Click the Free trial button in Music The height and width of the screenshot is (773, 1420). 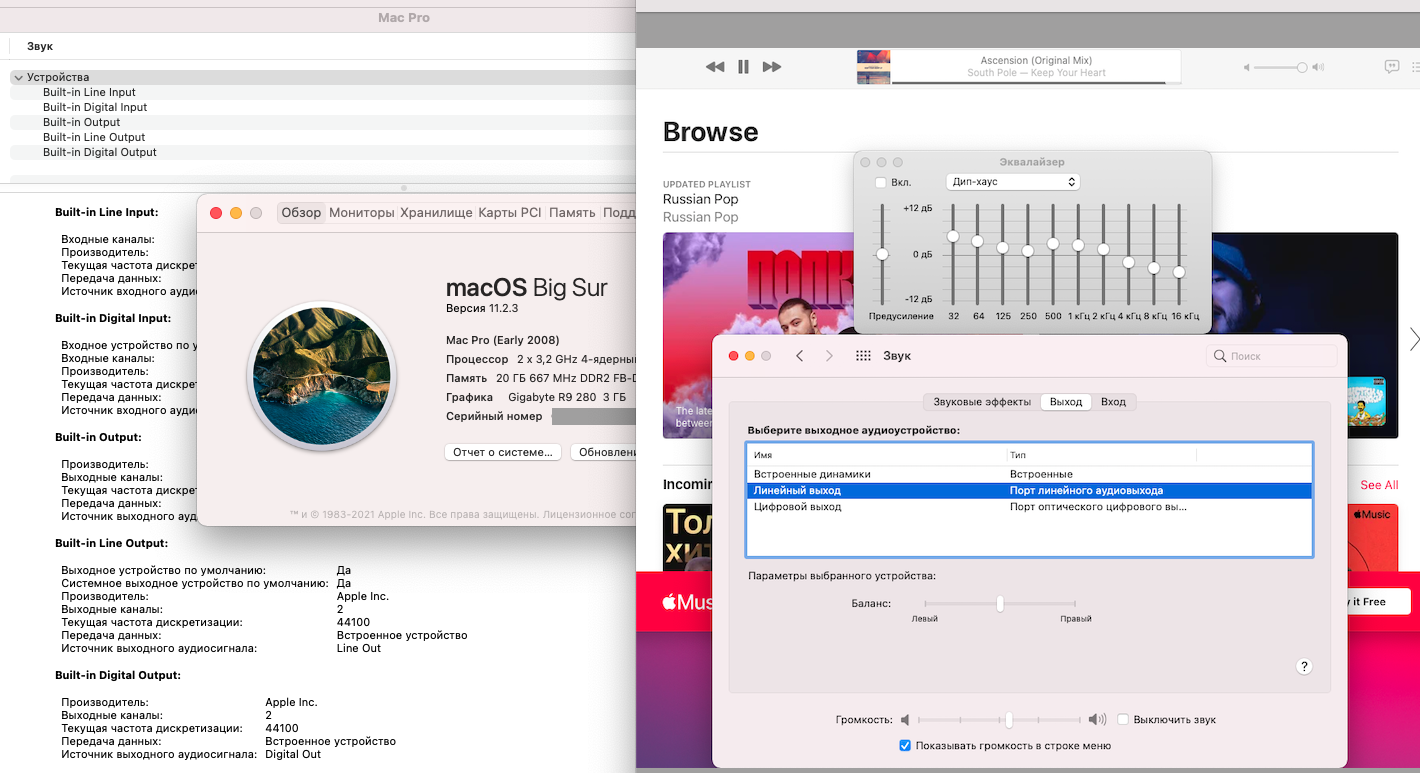[x=1379, y=601]
